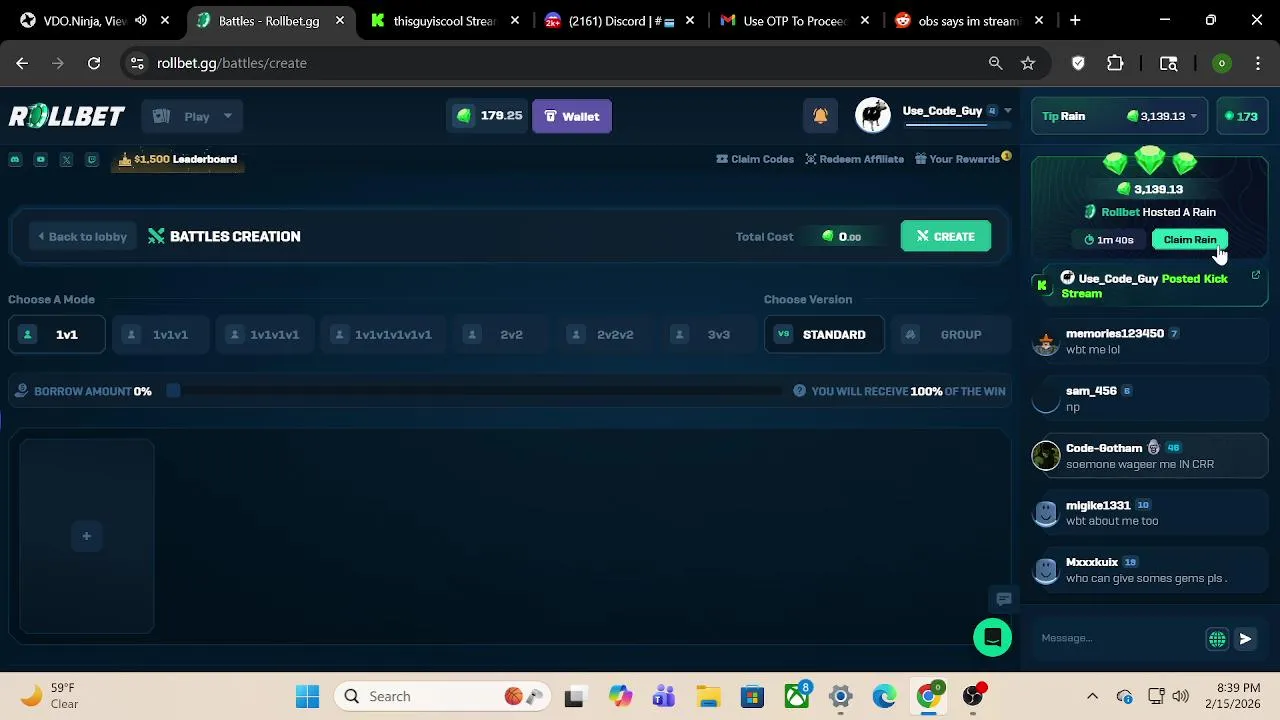Select the 1v1 battle mode

(x=56, y=334)
